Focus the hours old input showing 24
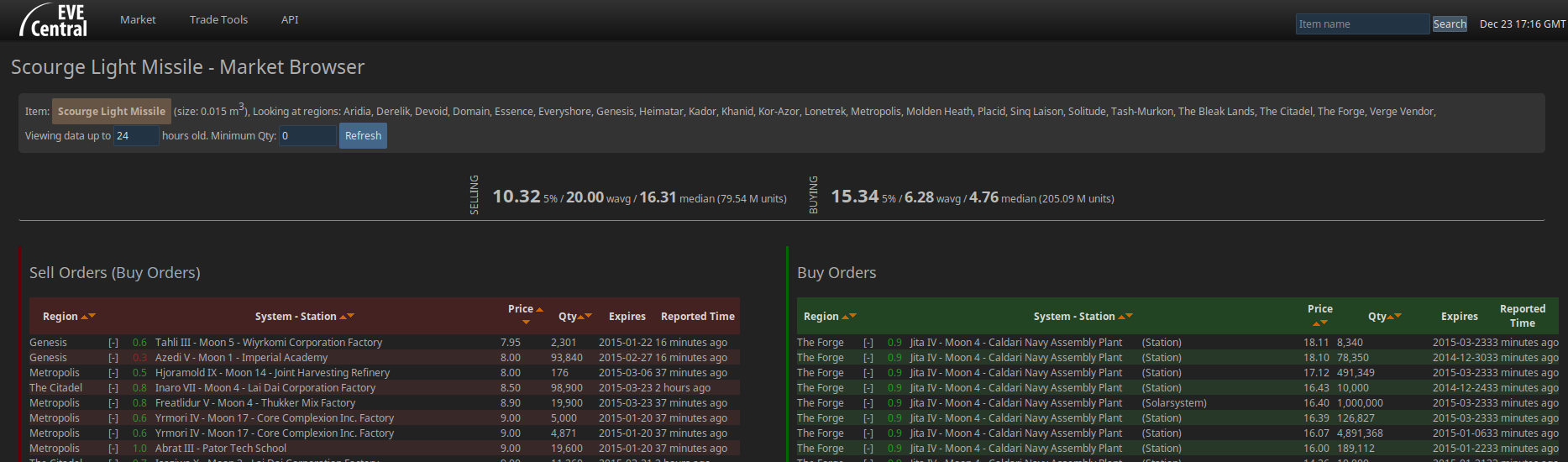Viewport: 1568px width, 462px height. [x=136, y=135]
